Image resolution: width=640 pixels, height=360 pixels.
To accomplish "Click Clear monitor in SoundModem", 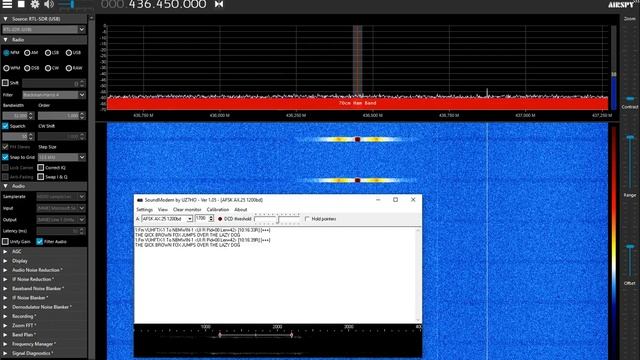I will click(187, 210).
